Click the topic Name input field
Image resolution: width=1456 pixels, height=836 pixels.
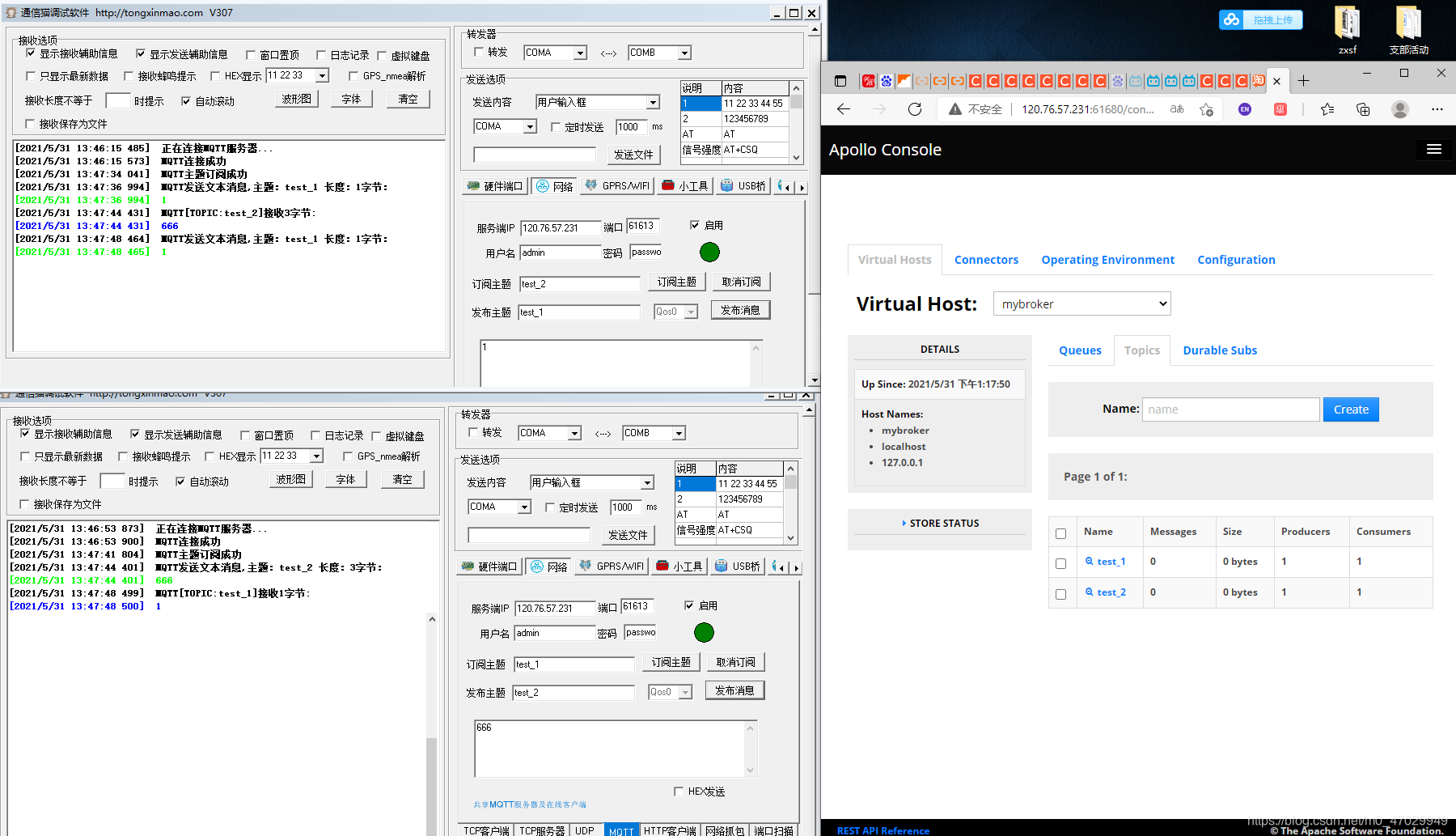pos(1230,410)
